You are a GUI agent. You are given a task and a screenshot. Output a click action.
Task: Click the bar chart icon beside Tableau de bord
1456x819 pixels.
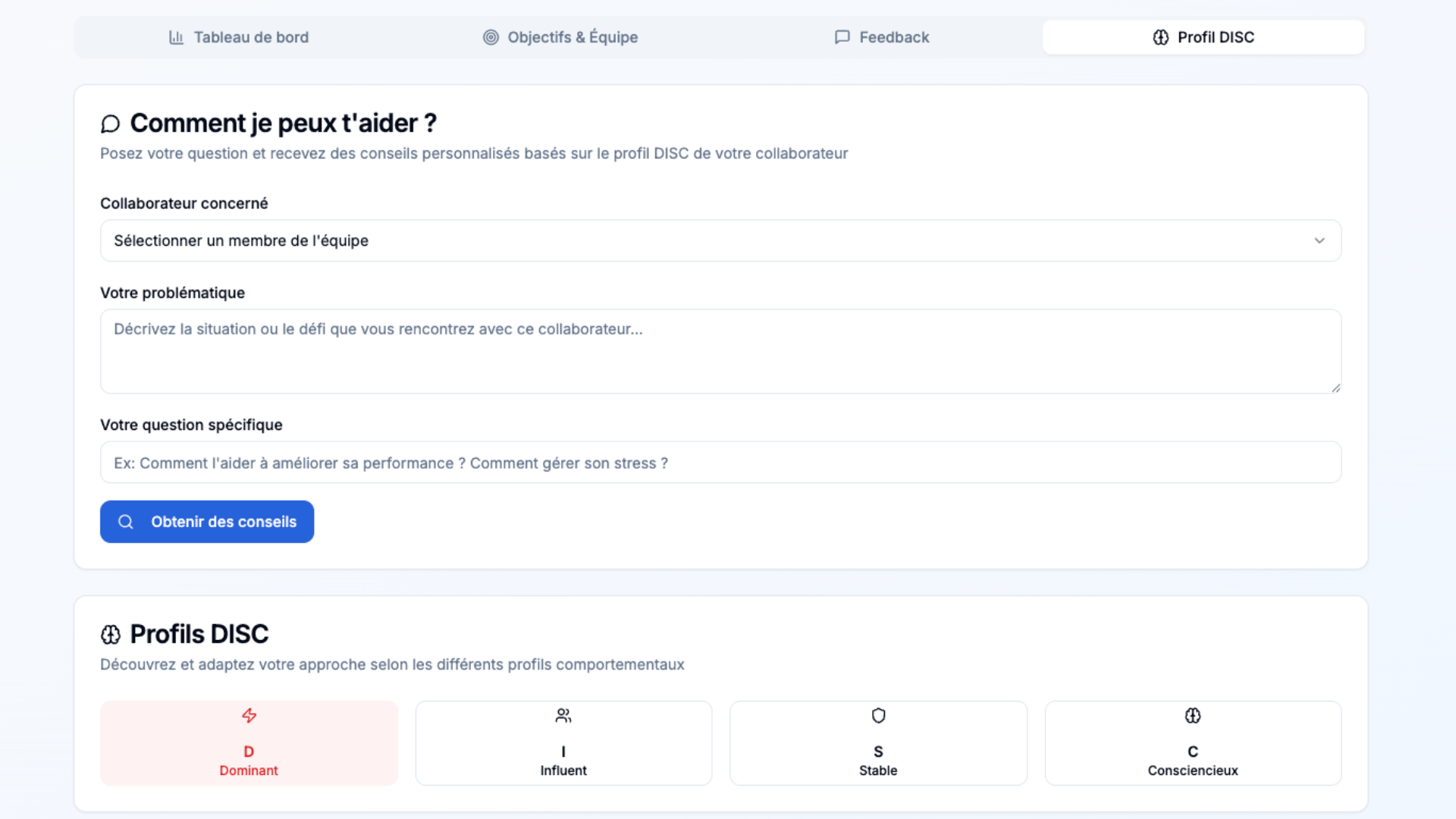tap(176, 37)
